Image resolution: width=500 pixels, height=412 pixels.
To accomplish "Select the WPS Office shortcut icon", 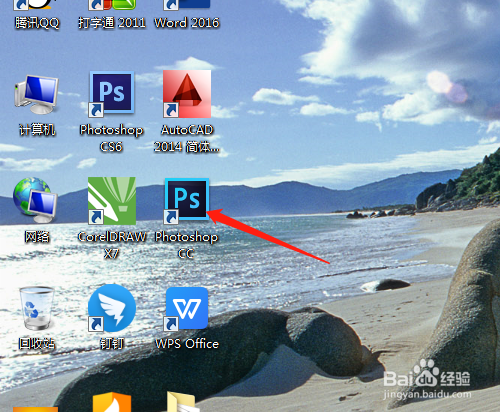I will (187, 308).
